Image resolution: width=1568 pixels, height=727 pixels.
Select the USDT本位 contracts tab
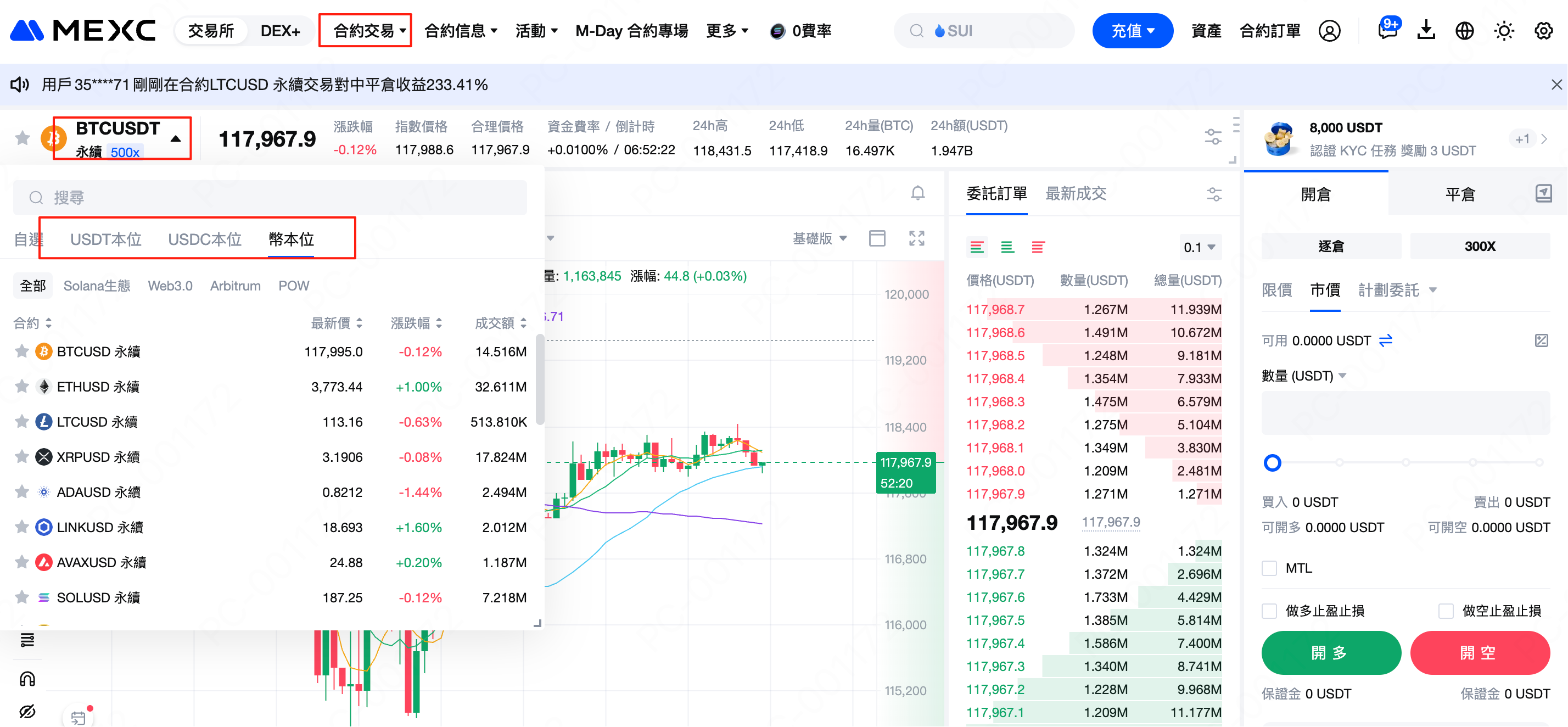click(x=105, y=239)
